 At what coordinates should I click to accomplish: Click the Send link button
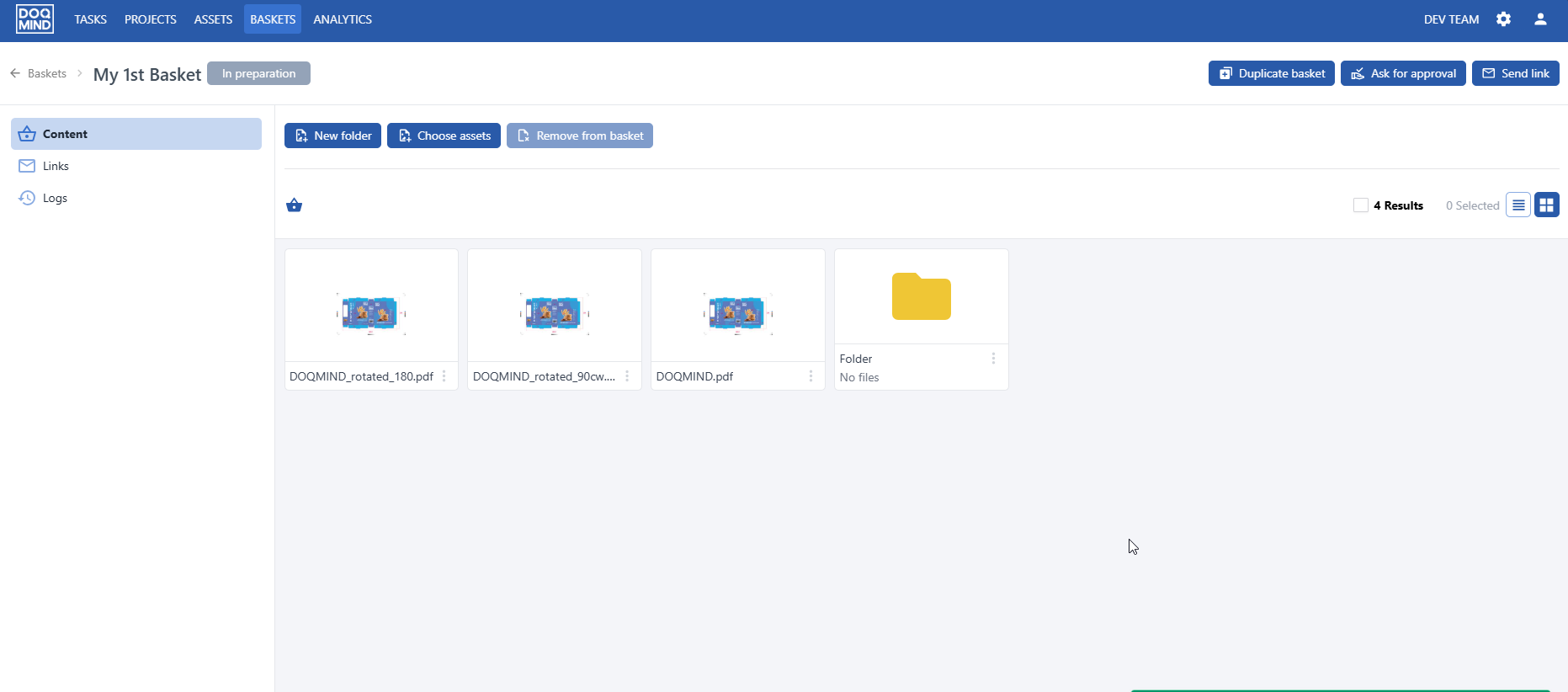(1516, 73)
